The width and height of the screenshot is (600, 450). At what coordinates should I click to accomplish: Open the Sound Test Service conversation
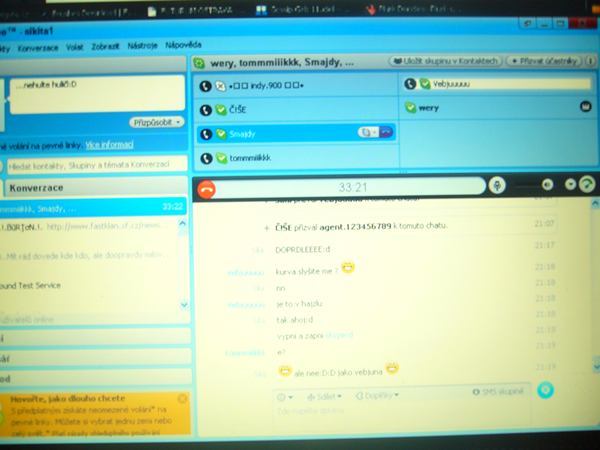[89, 285]
